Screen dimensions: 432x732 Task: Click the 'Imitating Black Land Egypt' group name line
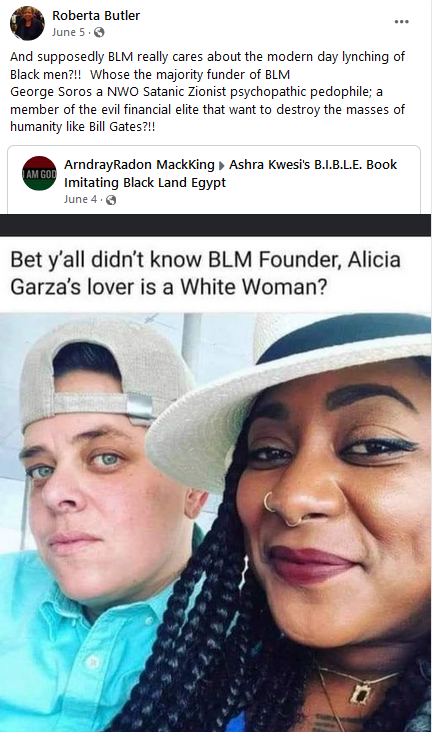click(145, 183)
